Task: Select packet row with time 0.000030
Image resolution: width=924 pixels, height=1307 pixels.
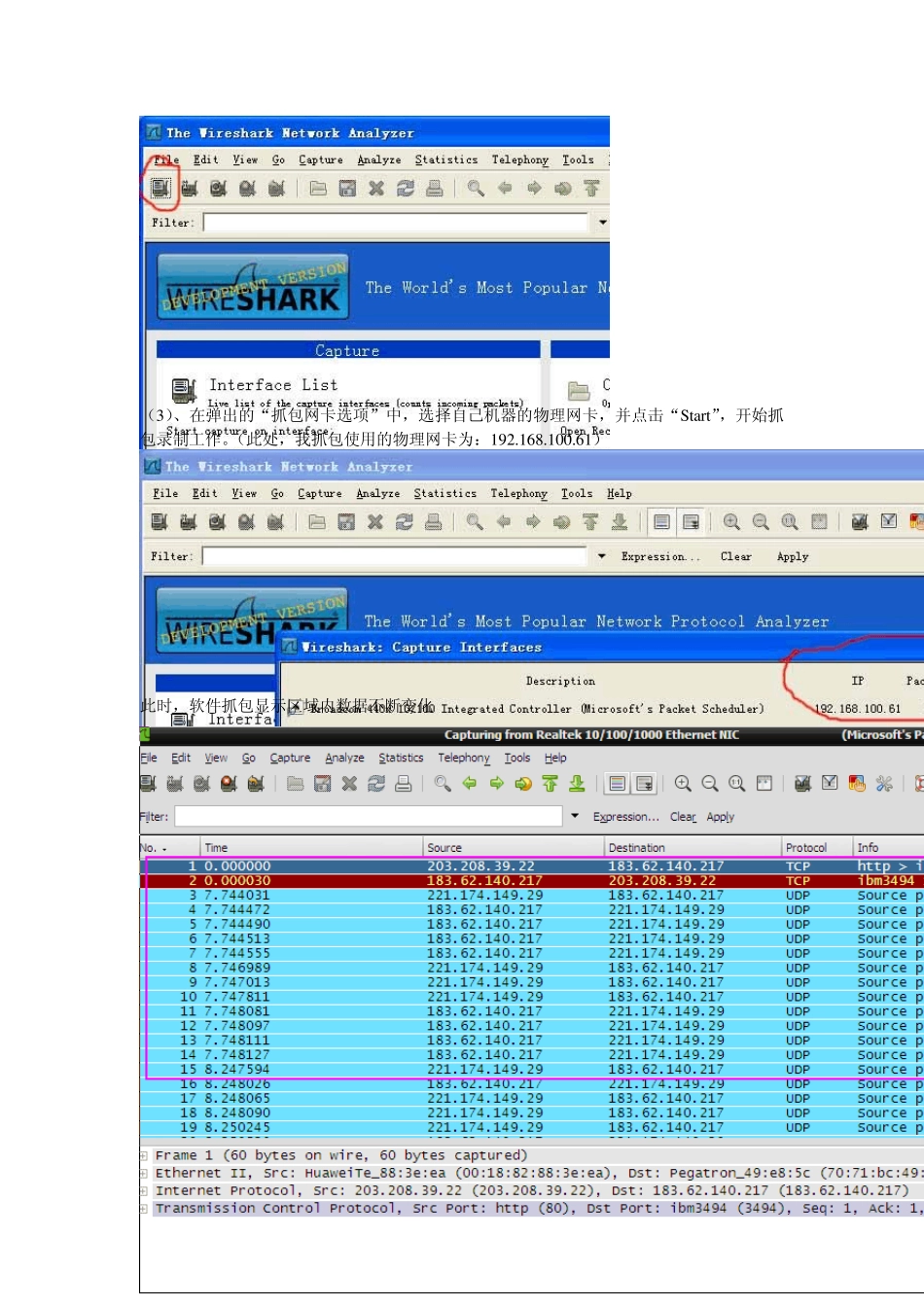Action: coord(532,881)
